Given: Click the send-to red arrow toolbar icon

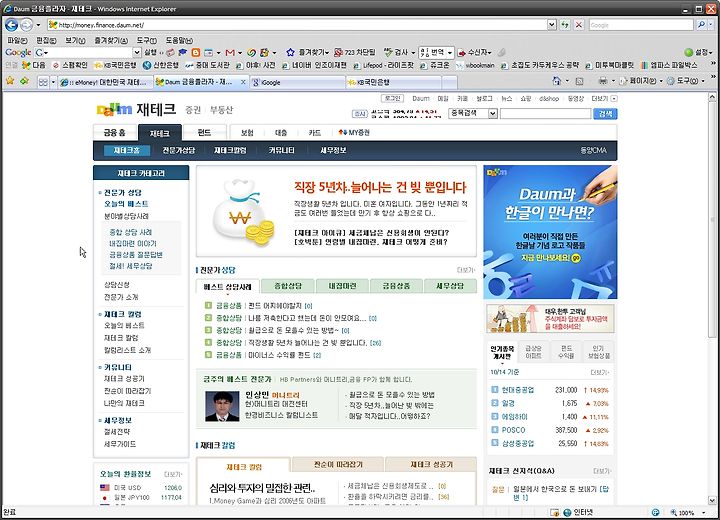Looking at the screenshot, I should point(461,52).
